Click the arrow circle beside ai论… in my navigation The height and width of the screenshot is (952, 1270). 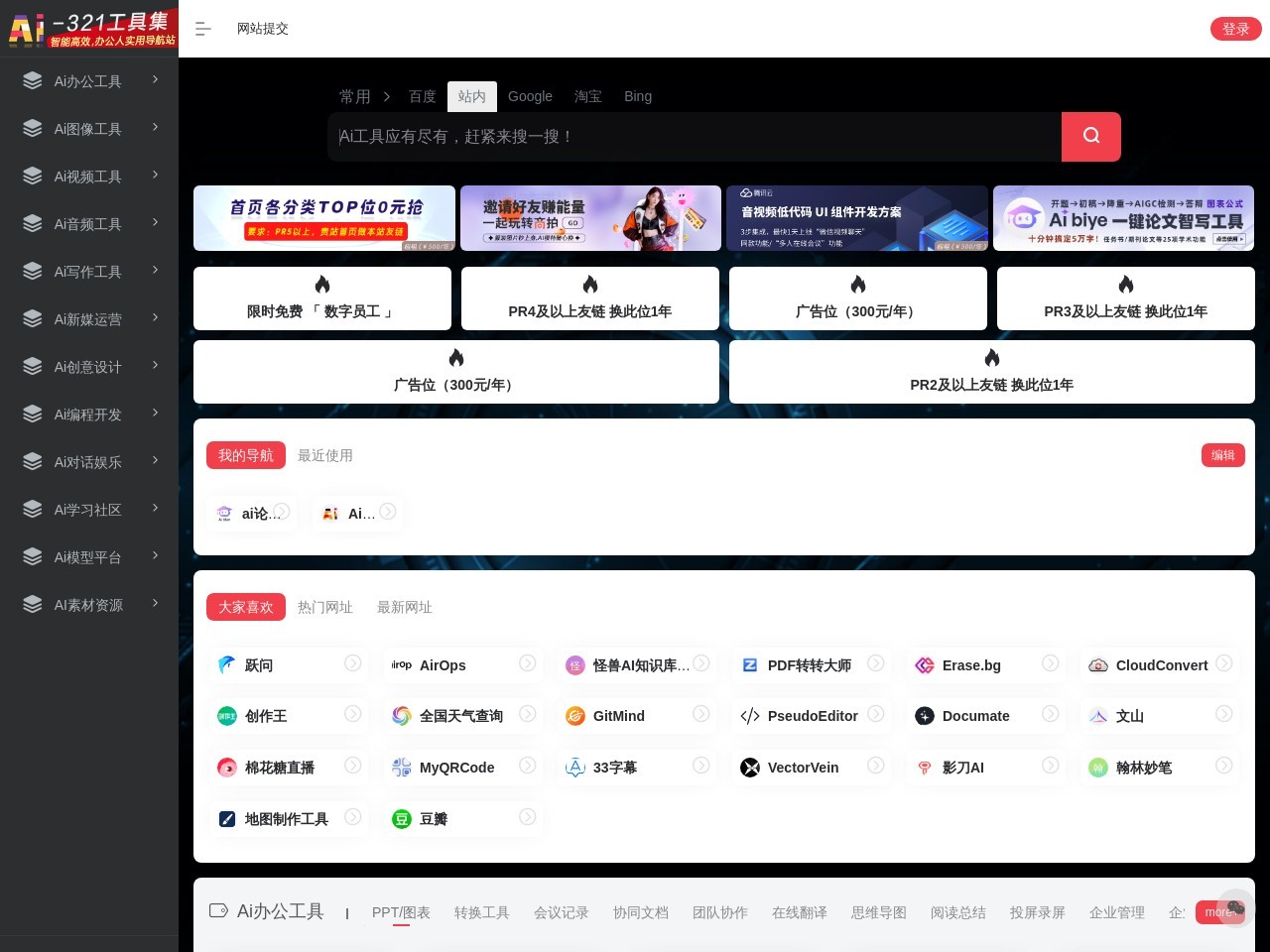click(x=282, y=512)
